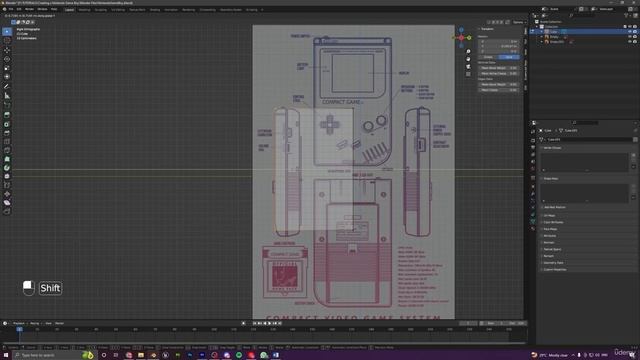Select the Scale tool

(7, 68)
